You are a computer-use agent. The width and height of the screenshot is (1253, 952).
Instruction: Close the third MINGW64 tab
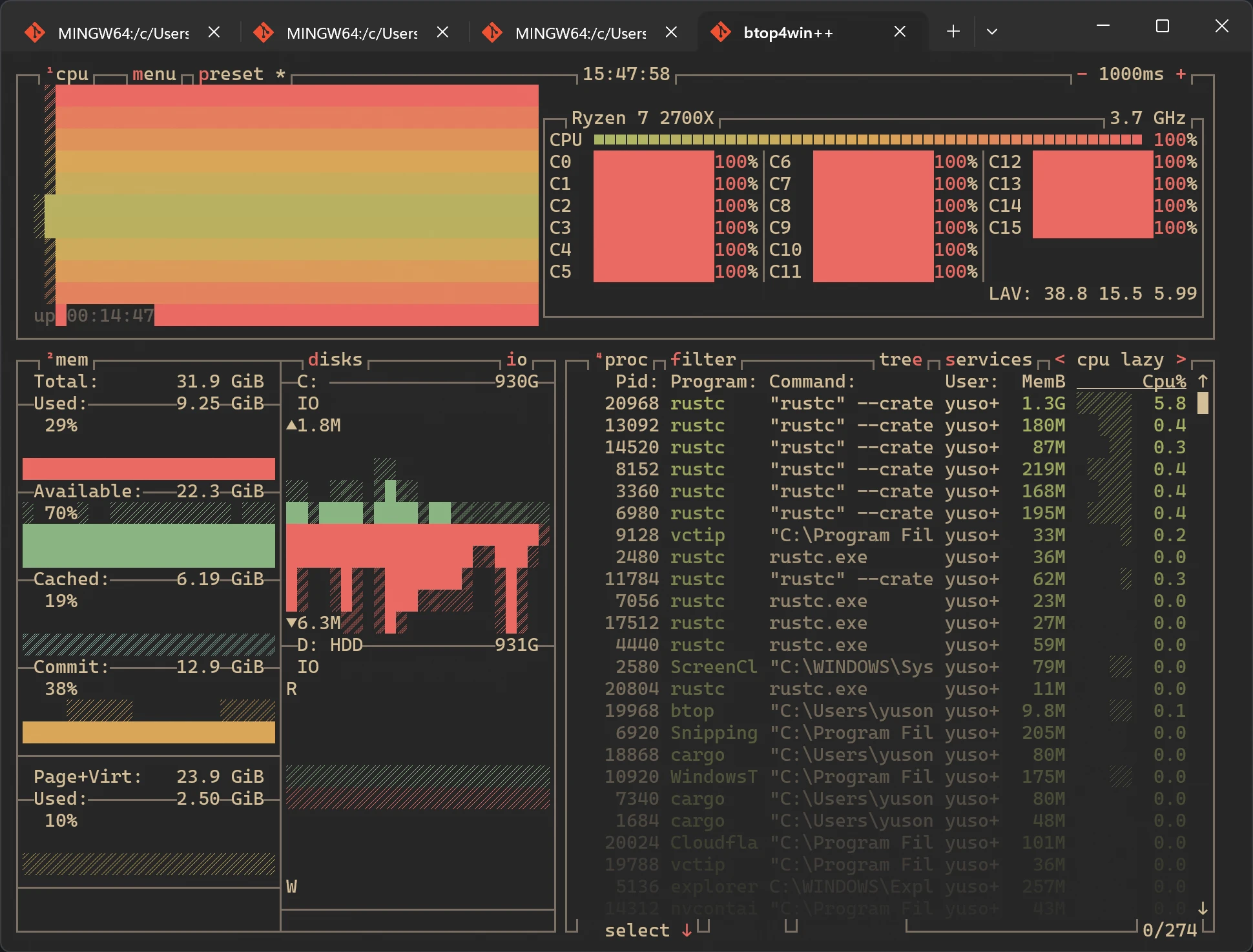[x=671, y=32]
